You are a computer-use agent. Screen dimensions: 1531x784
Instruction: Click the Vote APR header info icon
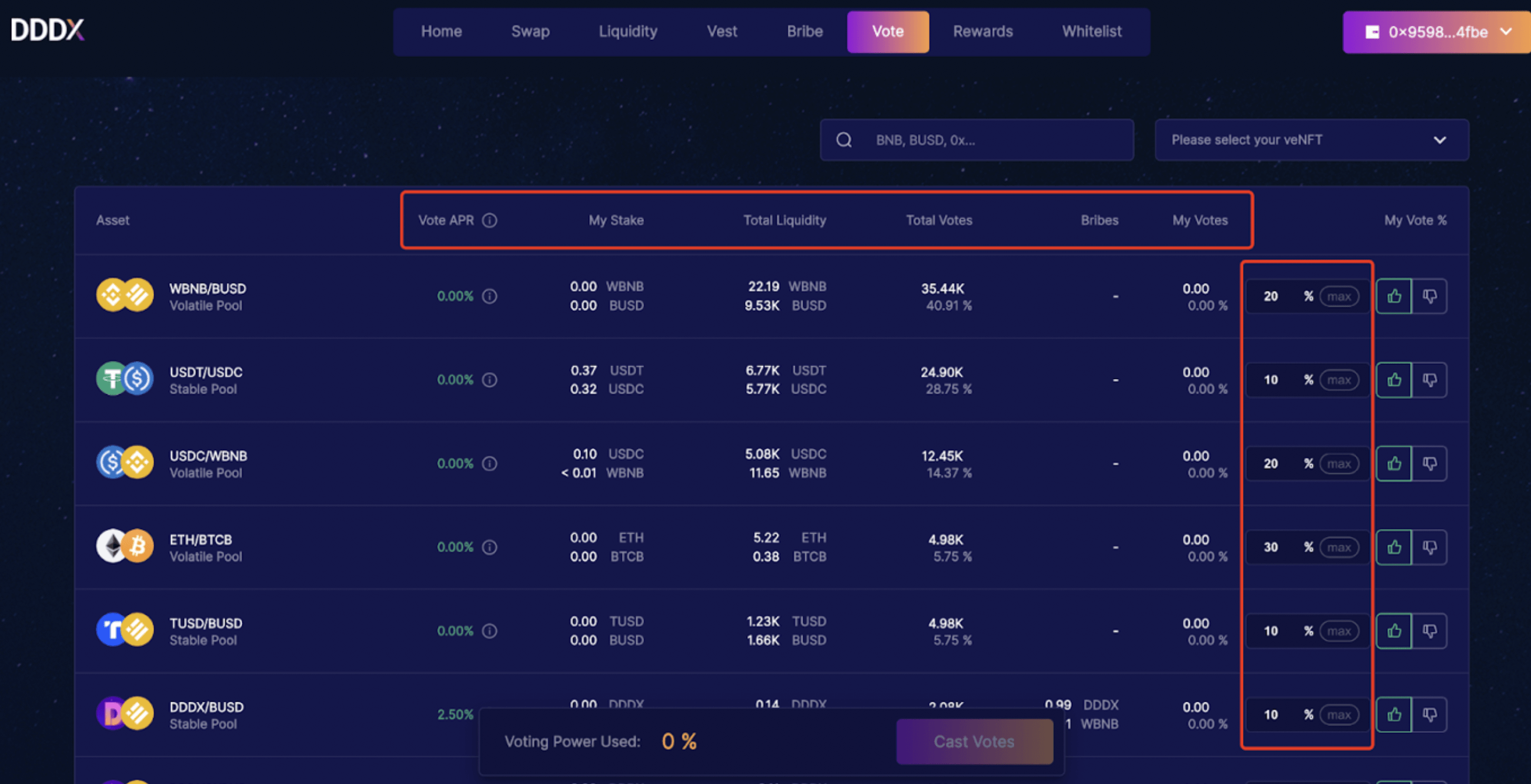[x=490, y=220]
